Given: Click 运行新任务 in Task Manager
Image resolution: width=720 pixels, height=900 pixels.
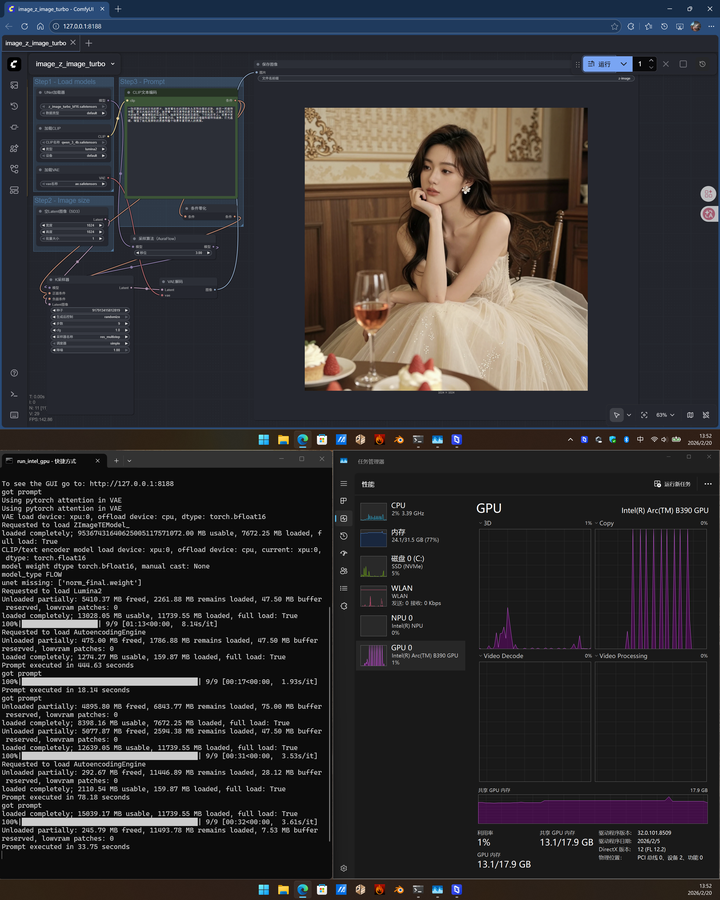Looking at the screenshot, I should click(672, 484).
